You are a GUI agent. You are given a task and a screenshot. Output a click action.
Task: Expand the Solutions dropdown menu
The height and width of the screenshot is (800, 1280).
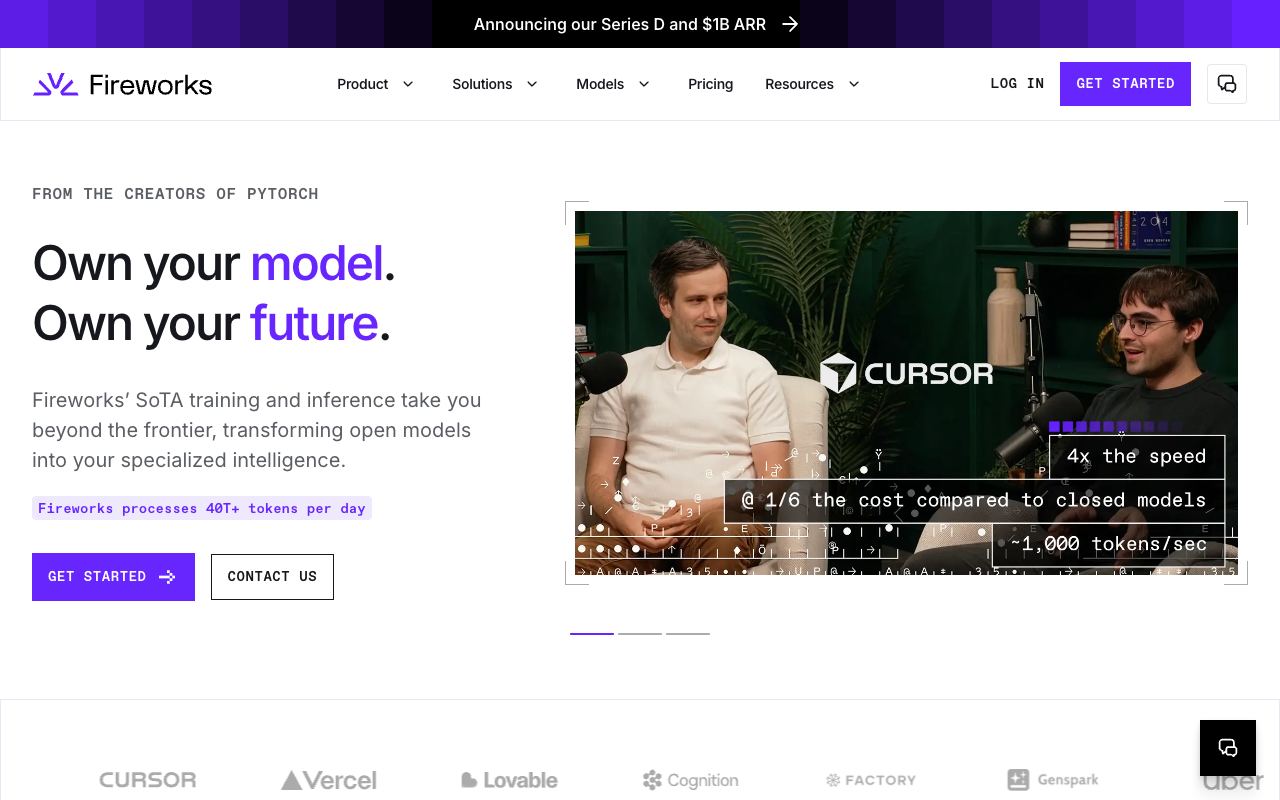click(495, 84)
